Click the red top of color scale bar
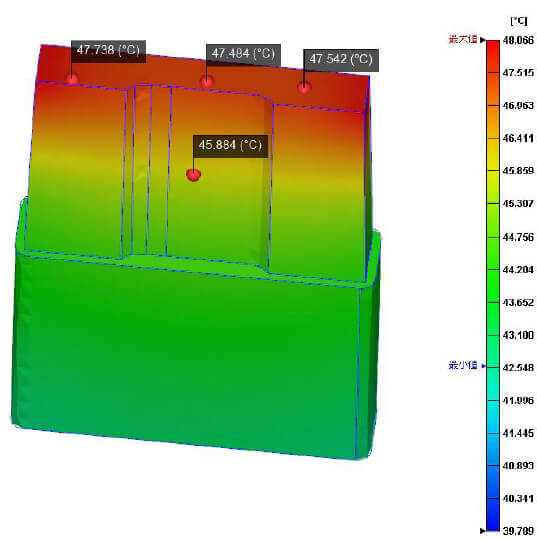Screen dimensions: 537x540 493,48
